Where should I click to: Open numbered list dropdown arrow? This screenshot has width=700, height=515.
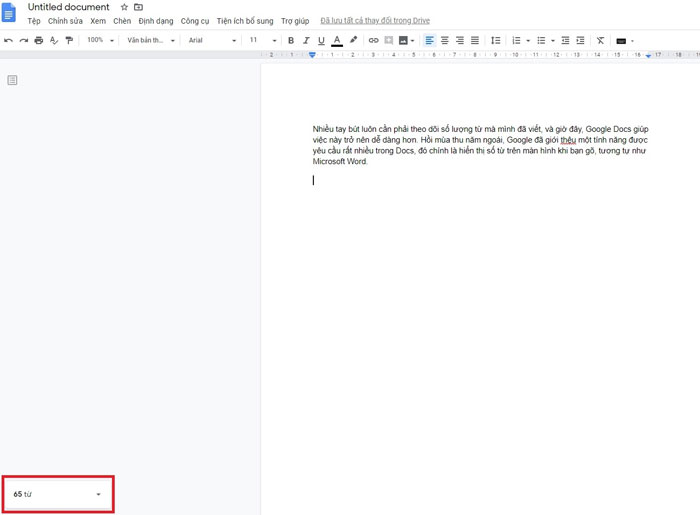coord(528,41)
